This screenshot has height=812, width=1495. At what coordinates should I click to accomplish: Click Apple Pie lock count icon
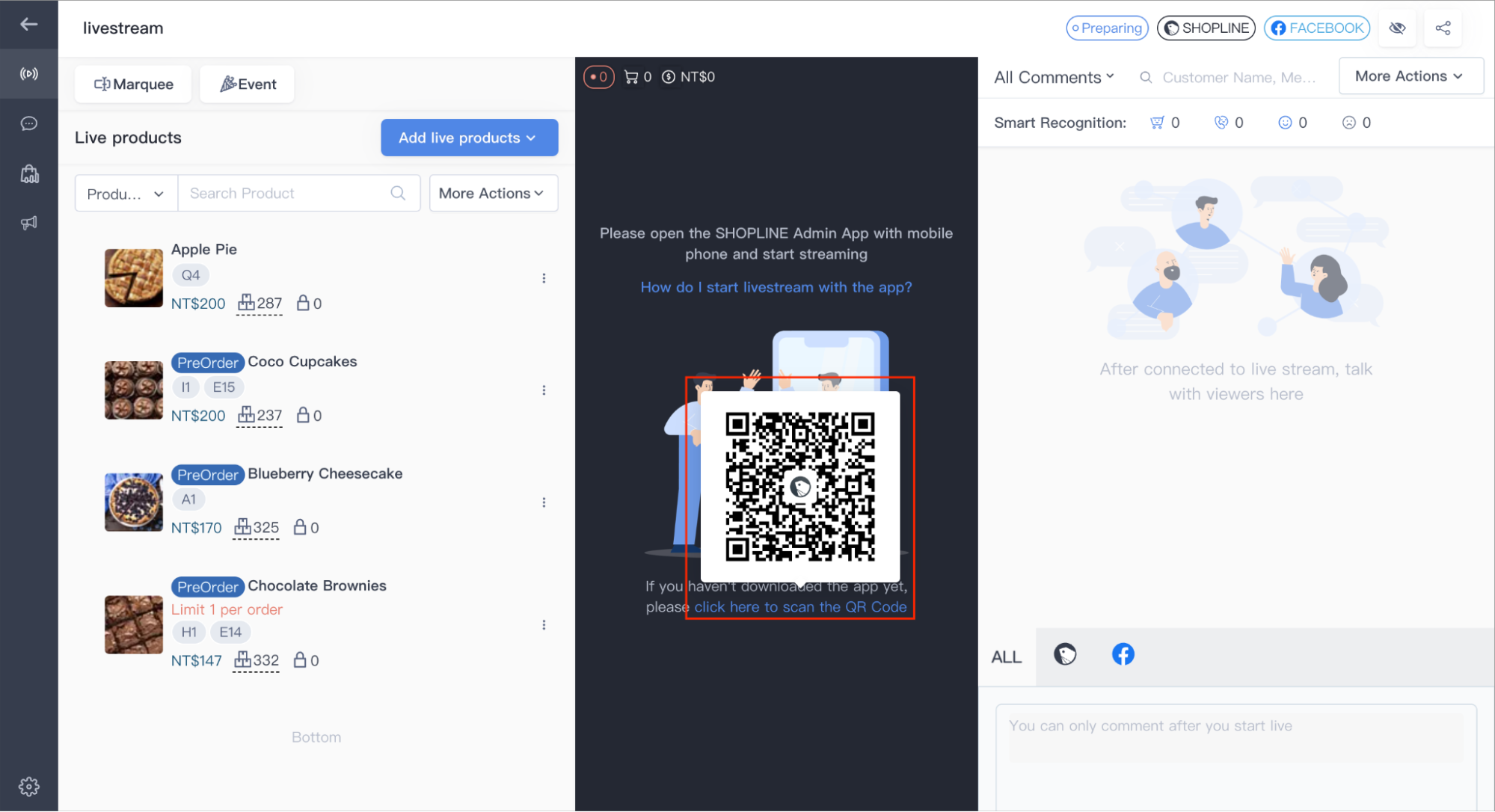tap(303, 303)
